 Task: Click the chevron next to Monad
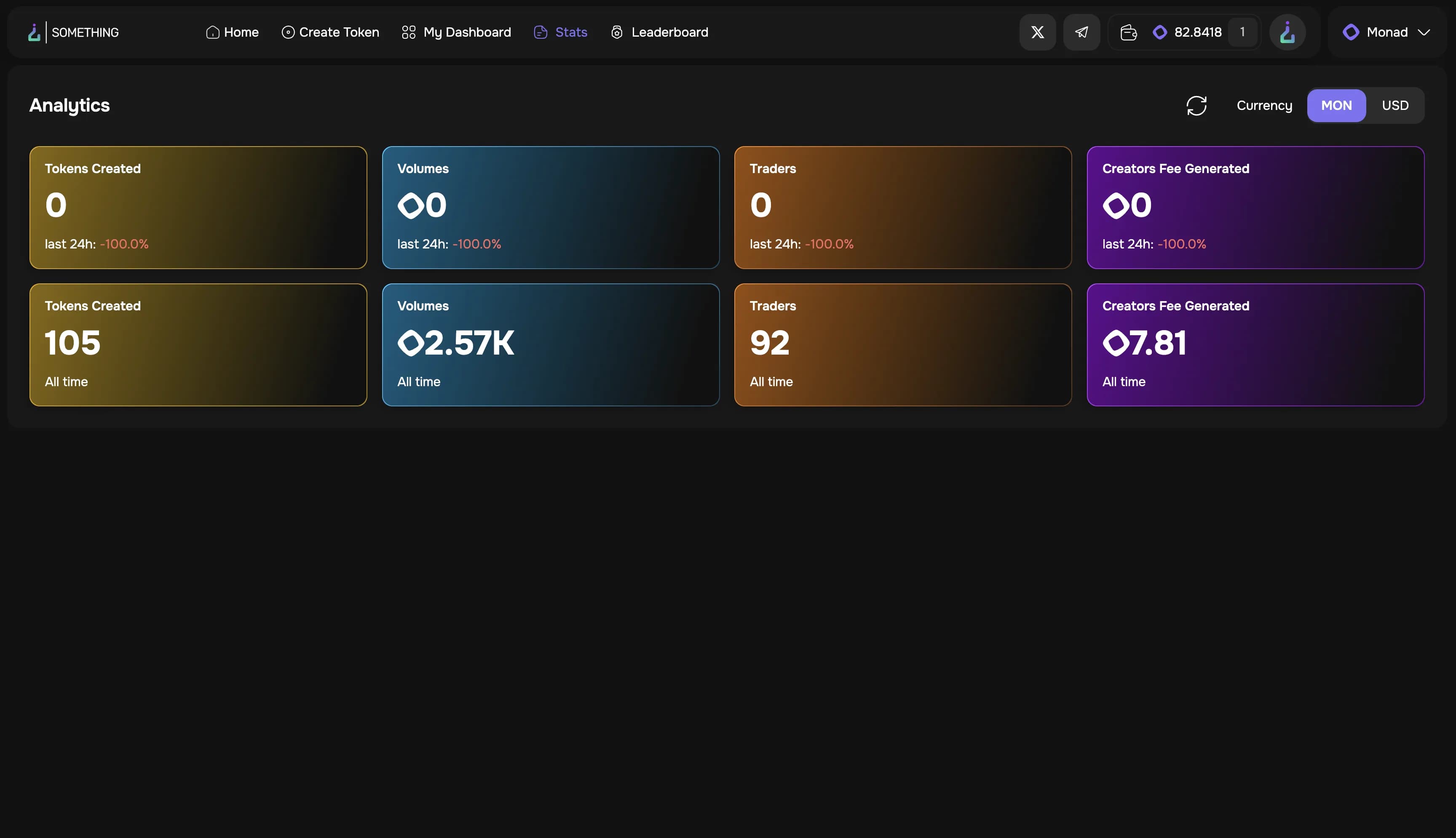coord(1424,33)
